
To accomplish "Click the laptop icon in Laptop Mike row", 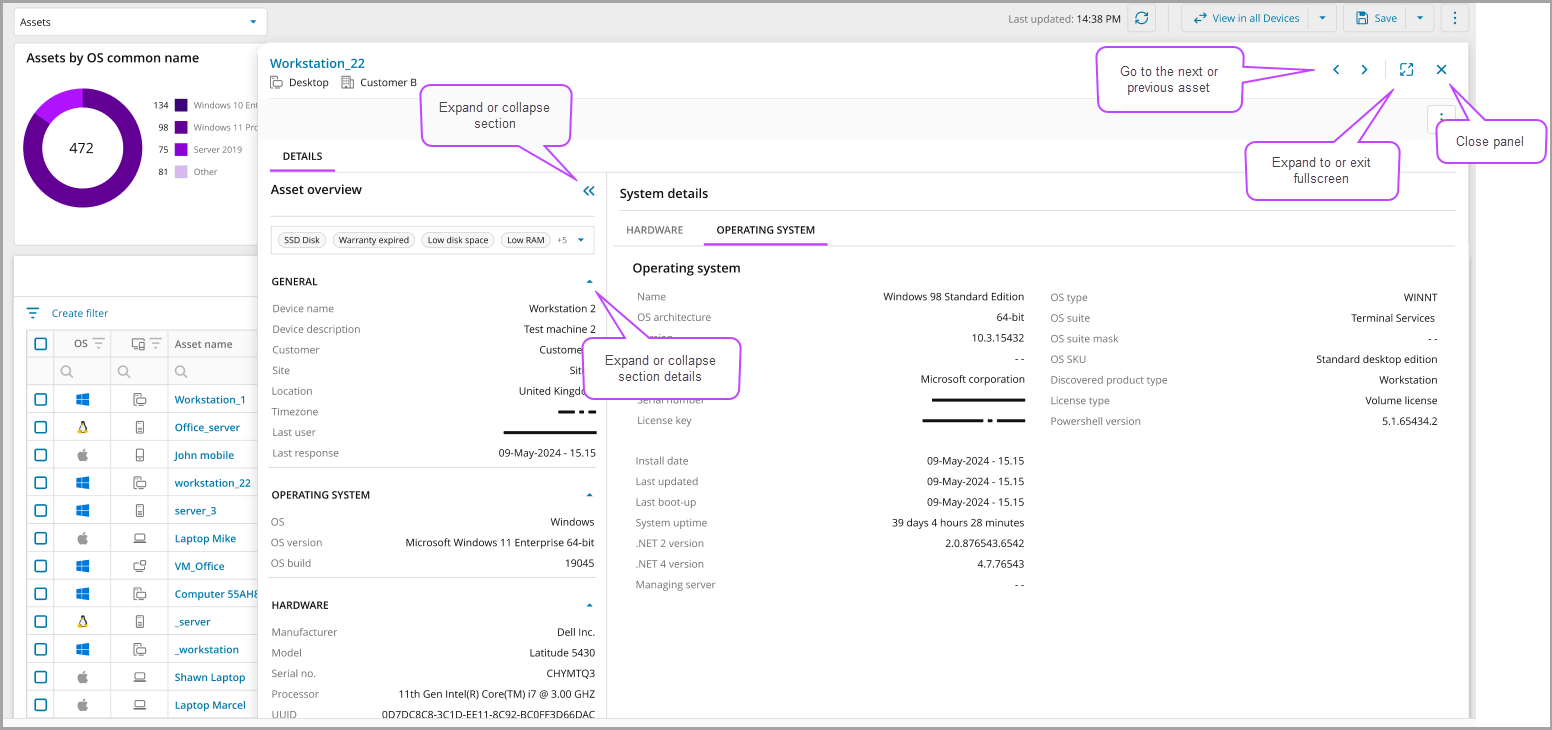I will (x=140, y=538).
